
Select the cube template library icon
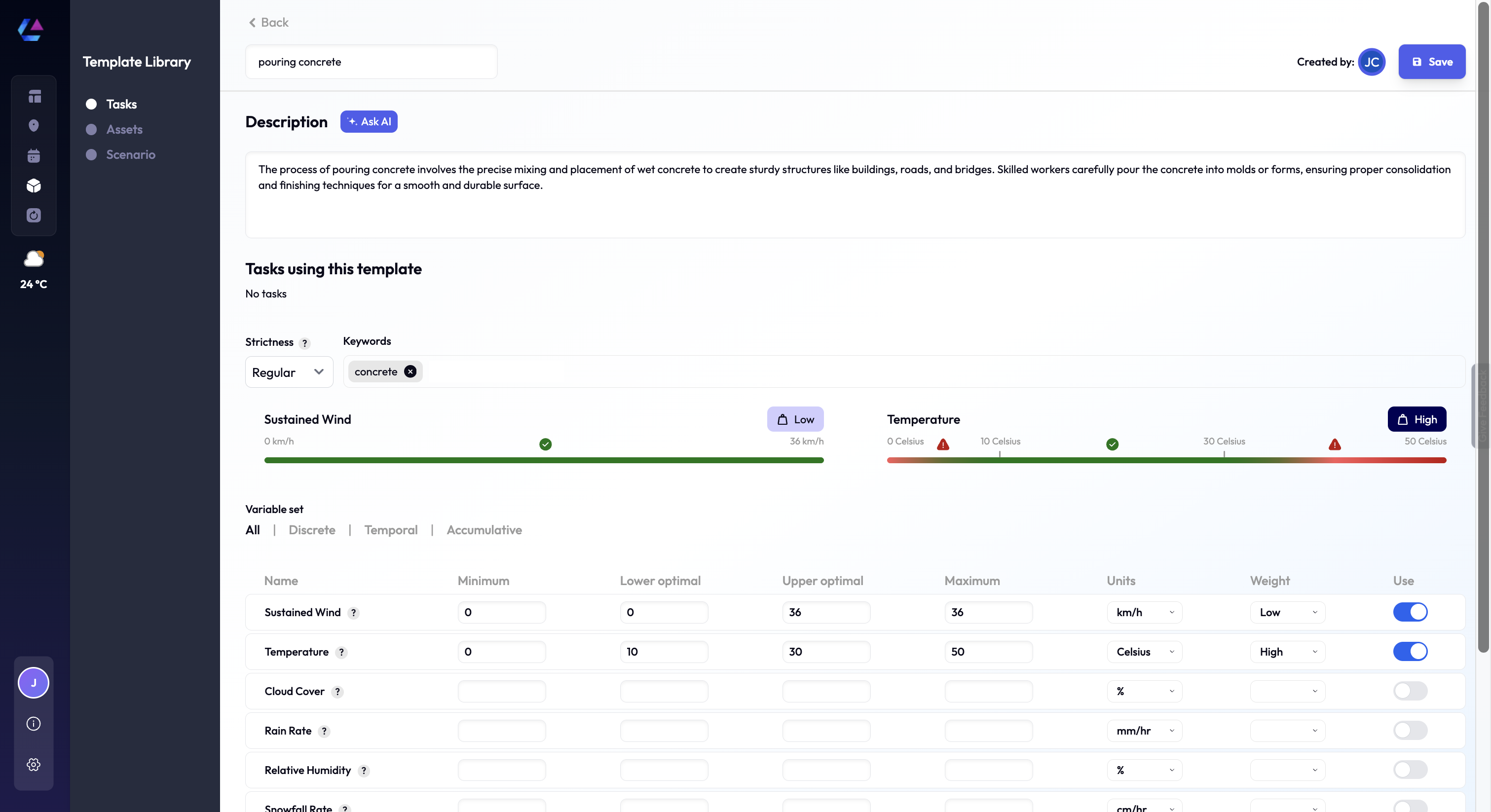point(34,186)
